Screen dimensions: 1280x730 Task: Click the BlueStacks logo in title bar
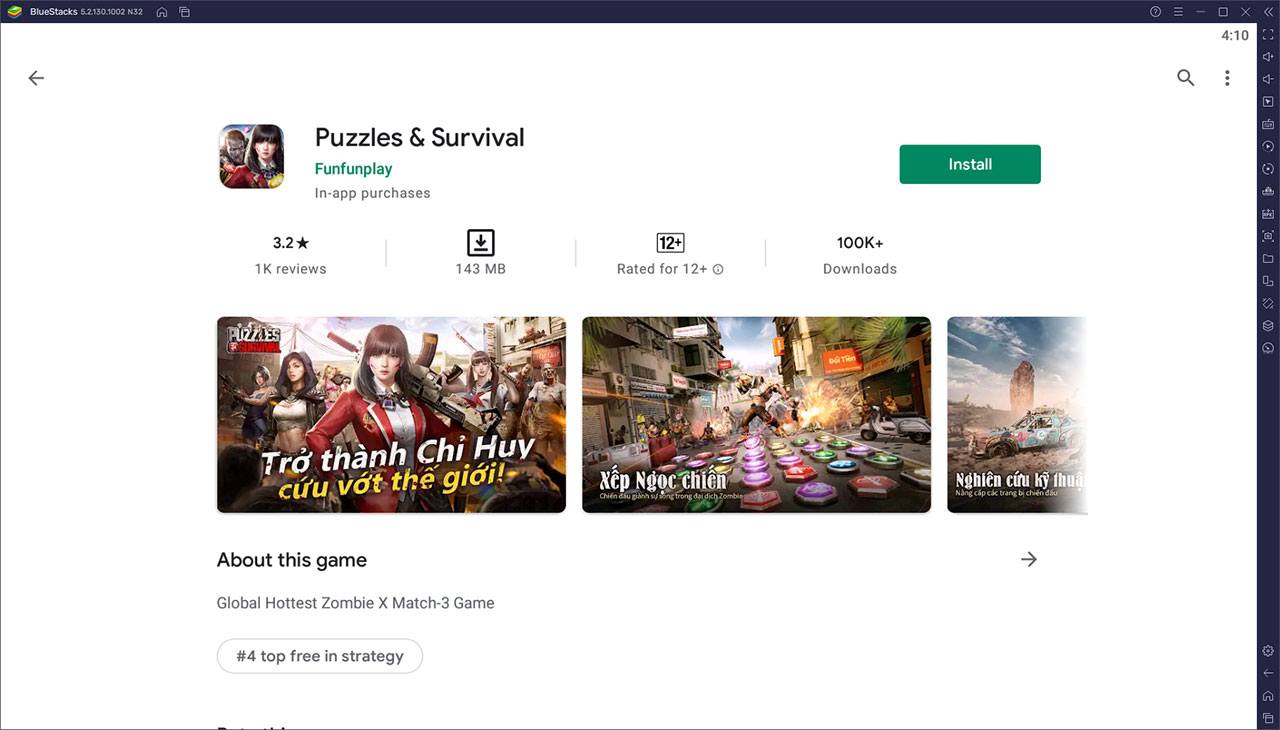(15, 12)
